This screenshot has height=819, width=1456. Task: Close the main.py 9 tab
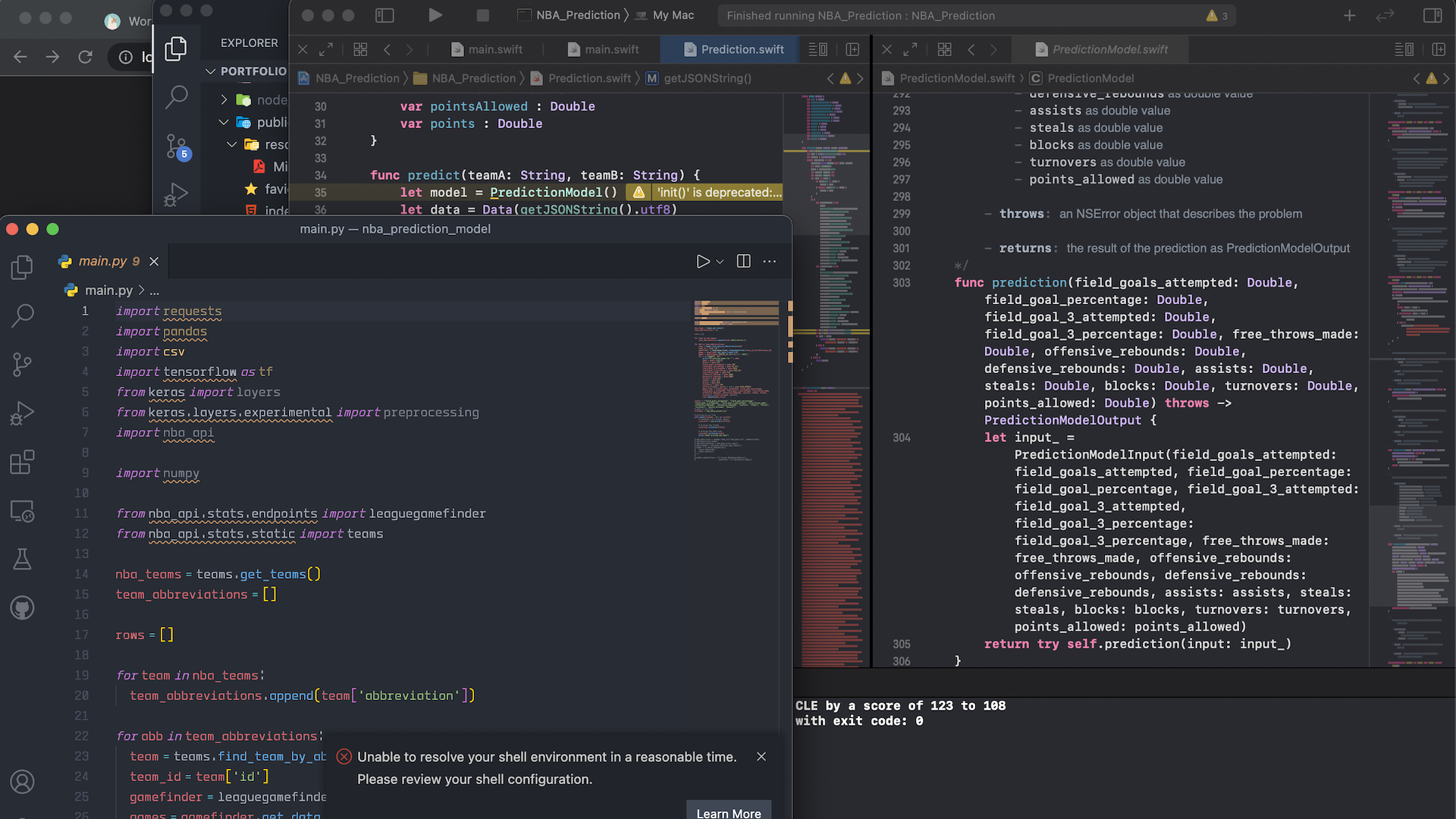tap(154, 262)
